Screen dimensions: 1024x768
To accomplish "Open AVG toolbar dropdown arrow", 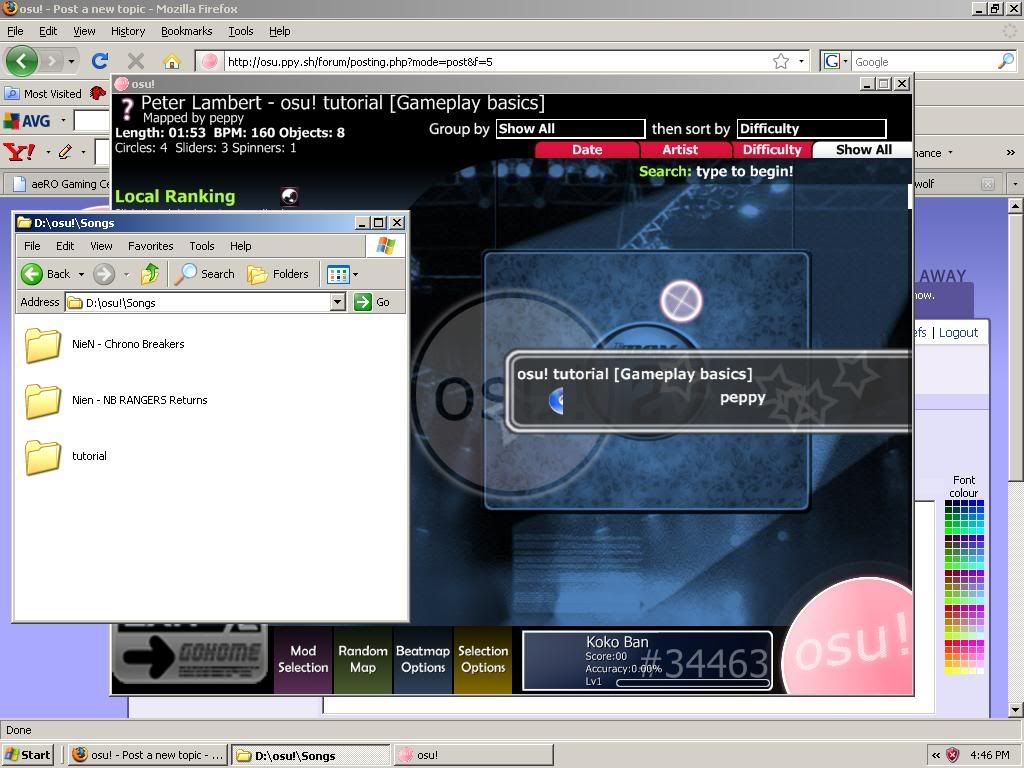I will 63,121.
